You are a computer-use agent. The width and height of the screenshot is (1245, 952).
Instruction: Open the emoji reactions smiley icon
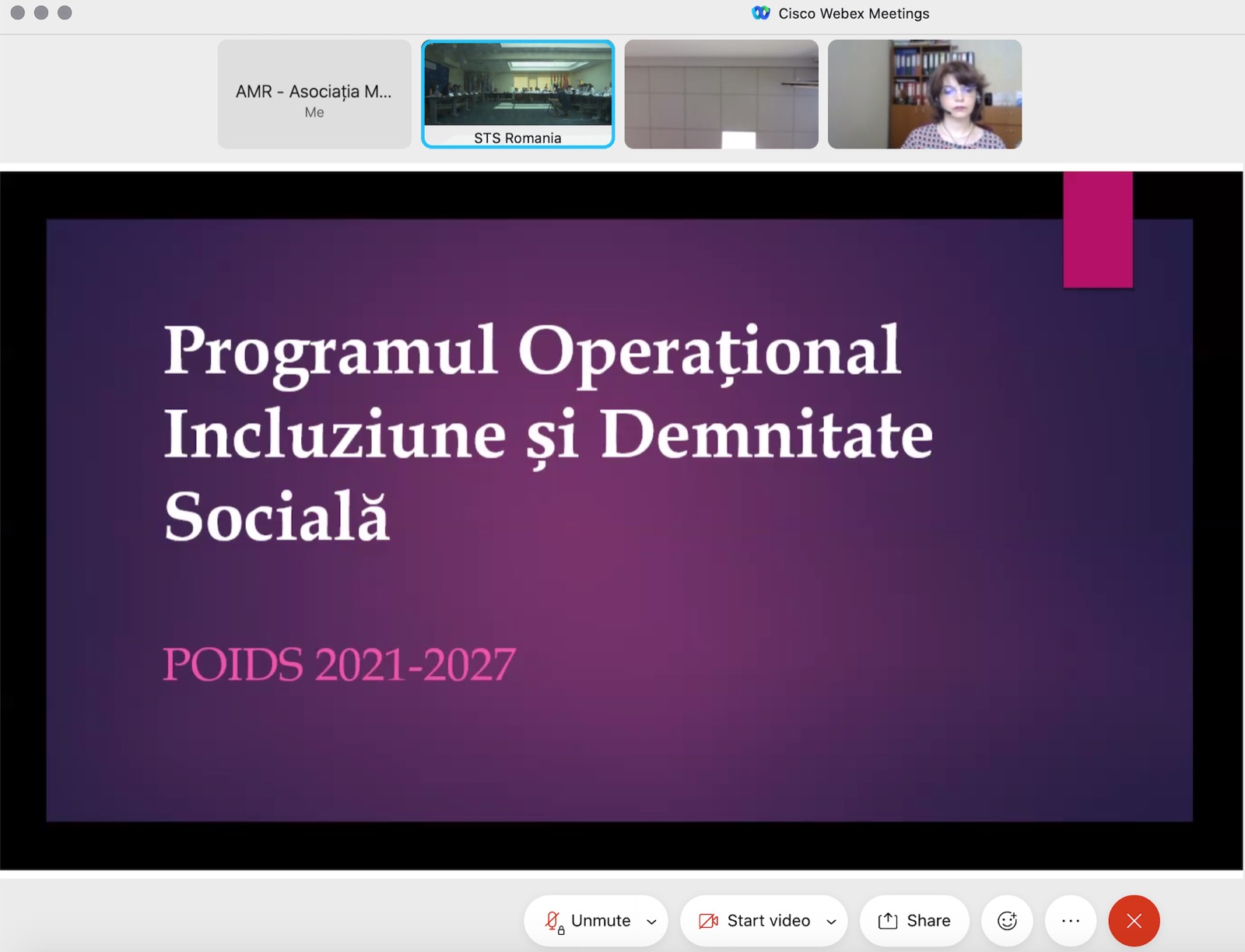click(1007, 921)
